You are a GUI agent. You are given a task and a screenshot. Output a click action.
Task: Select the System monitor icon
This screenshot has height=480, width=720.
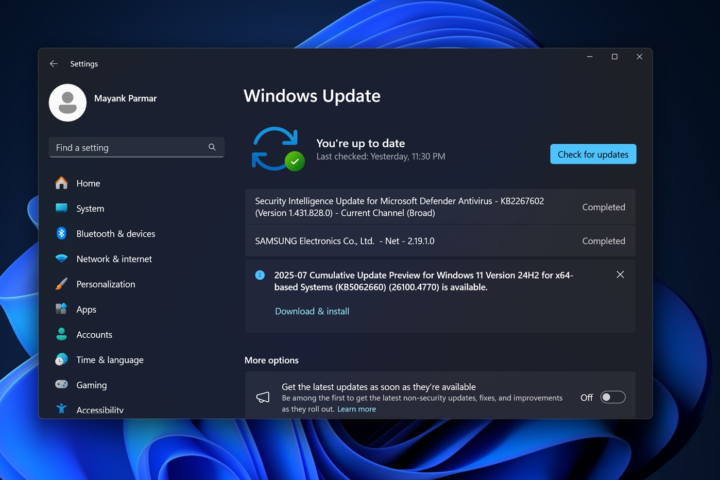(x=62, y=208)
